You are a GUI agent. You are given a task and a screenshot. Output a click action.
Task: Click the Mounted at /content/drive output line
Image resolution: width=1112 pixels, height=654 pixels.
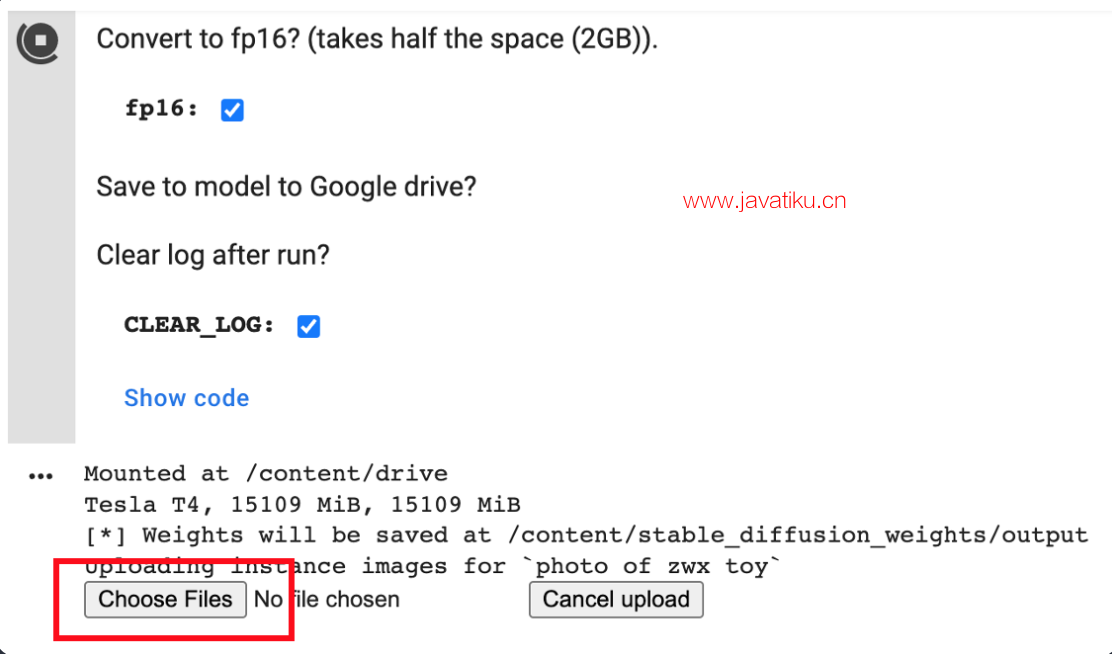pos(266,473)
